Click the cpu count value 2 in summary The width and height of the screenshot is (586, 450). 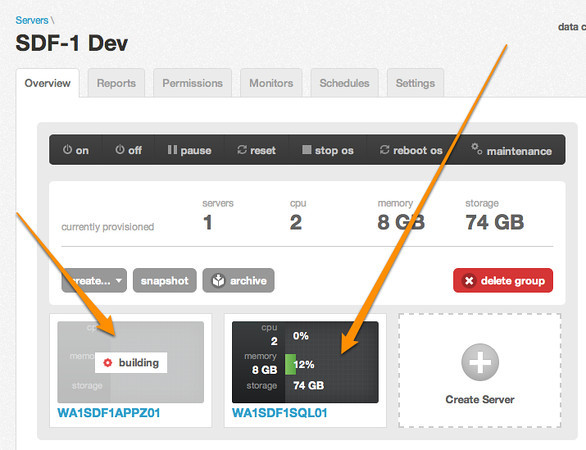(x=296, y=222)
